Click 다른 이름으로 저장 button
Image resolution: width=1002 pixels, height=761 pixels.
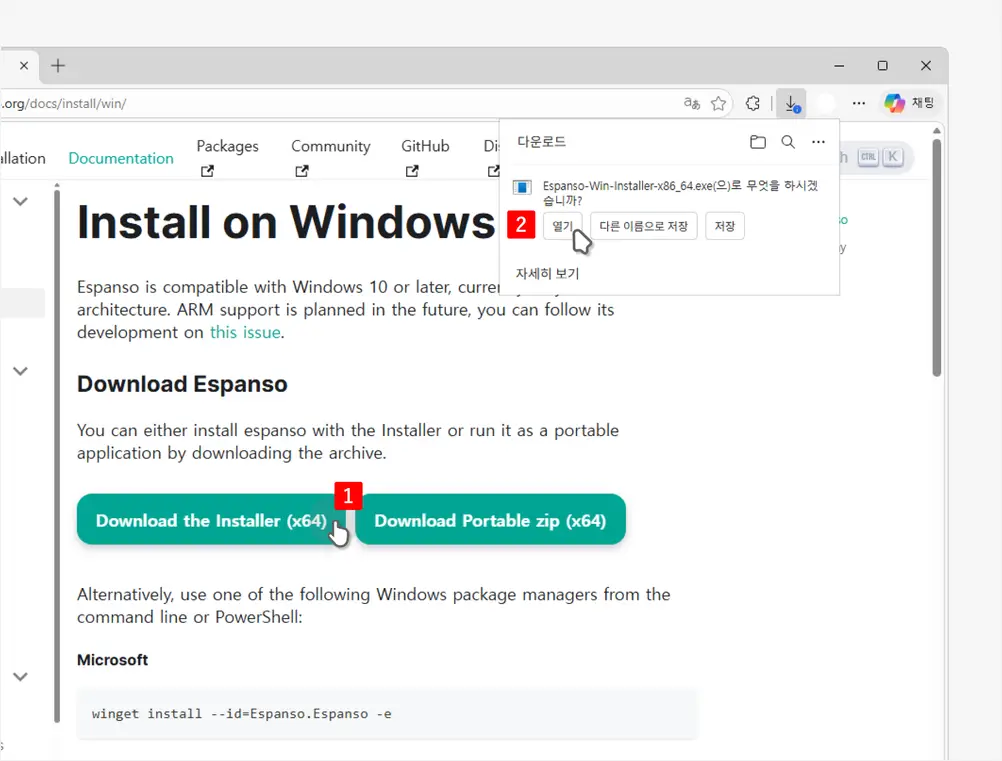(x=643, y=226)
